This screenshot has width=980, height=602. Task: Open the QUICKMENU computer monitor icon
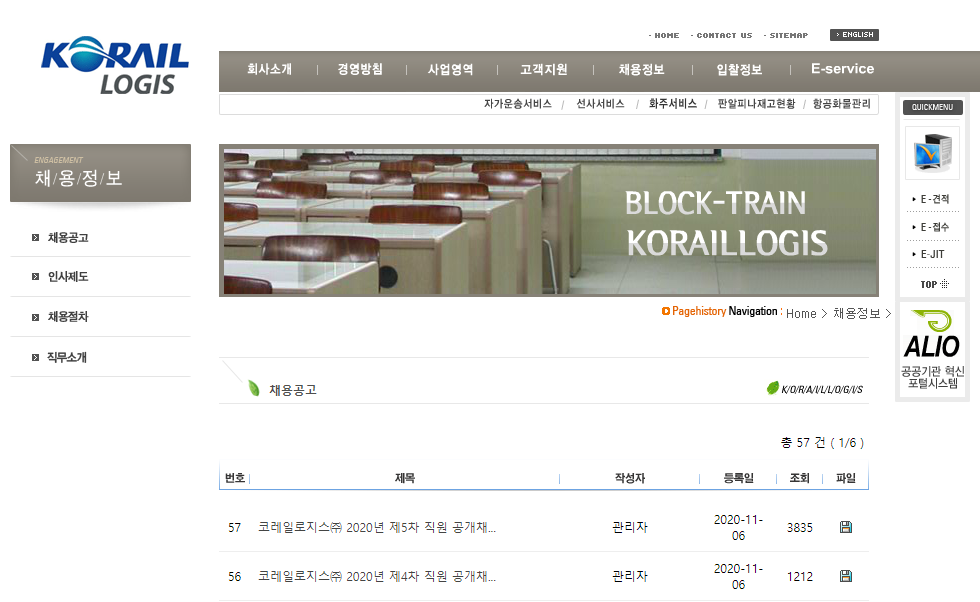[932, 153]
